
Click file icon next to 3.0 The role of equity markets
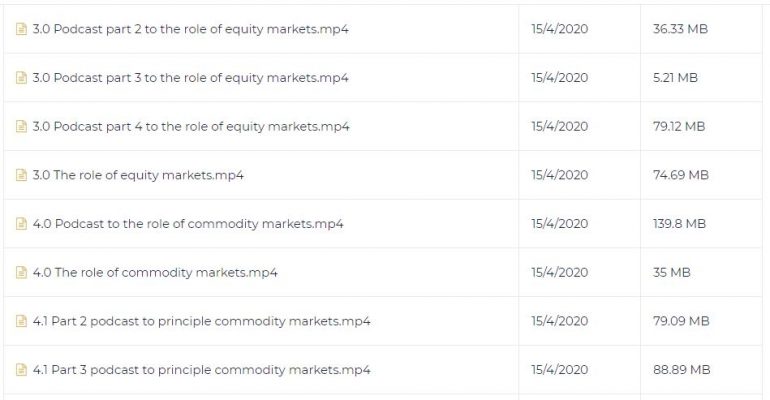[x=21, y=175]
